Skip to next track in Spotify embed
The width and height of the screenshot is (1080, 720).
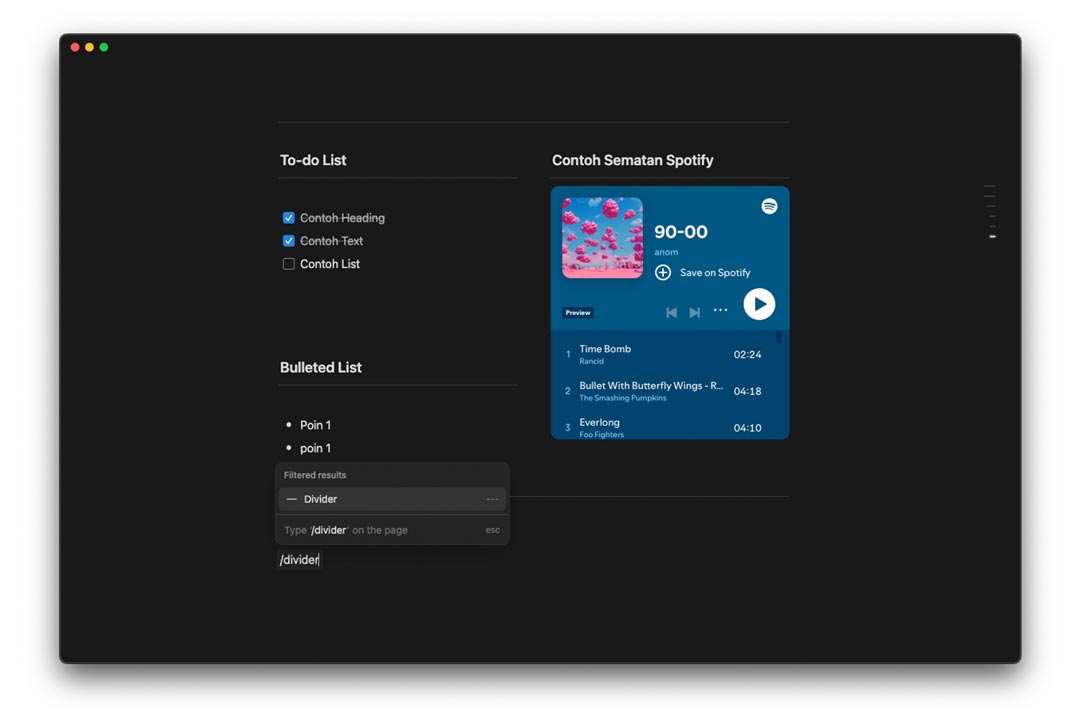pos(695,313)
